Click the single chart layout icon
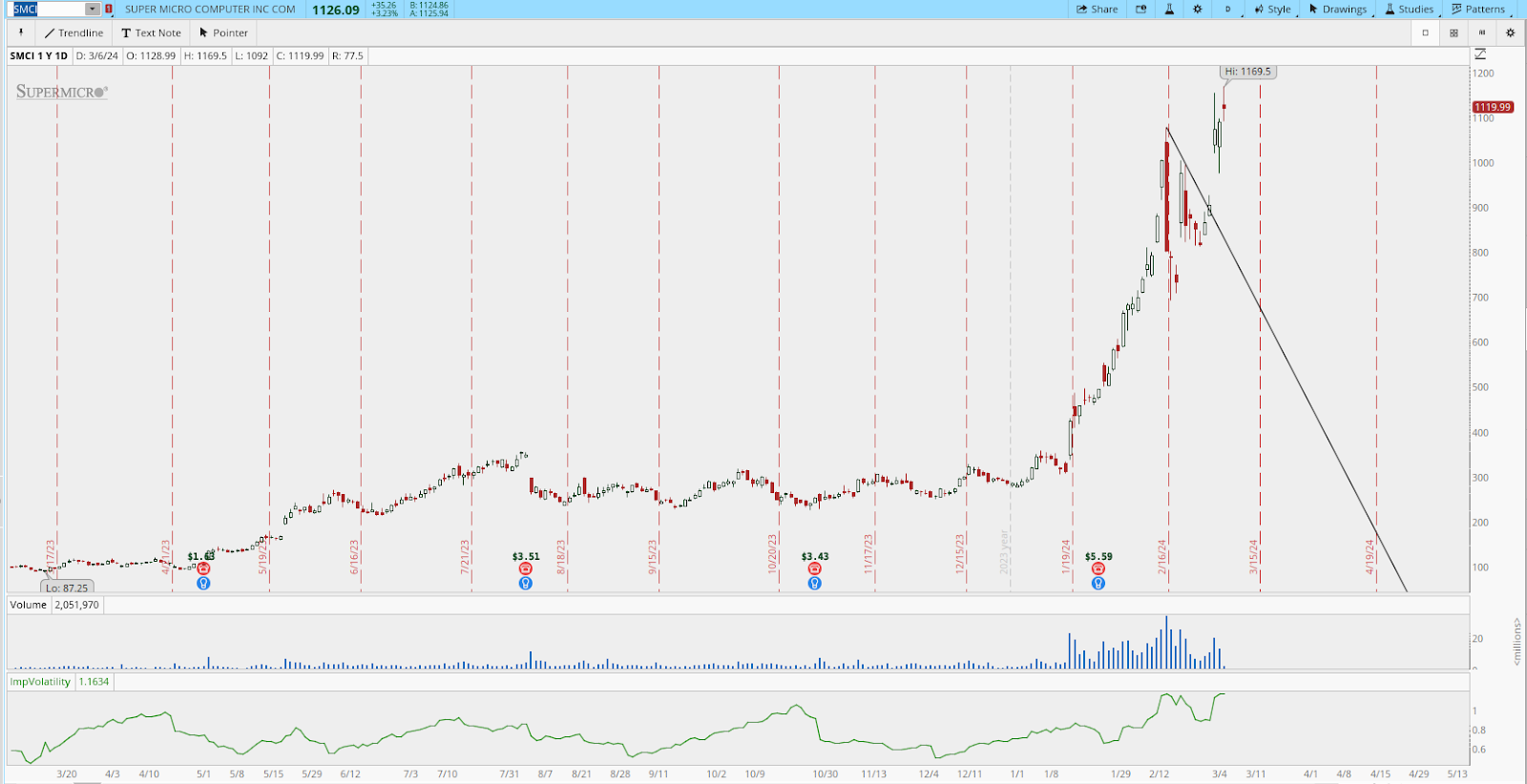Screen dimensions: 1527x784 [1426, 32]
